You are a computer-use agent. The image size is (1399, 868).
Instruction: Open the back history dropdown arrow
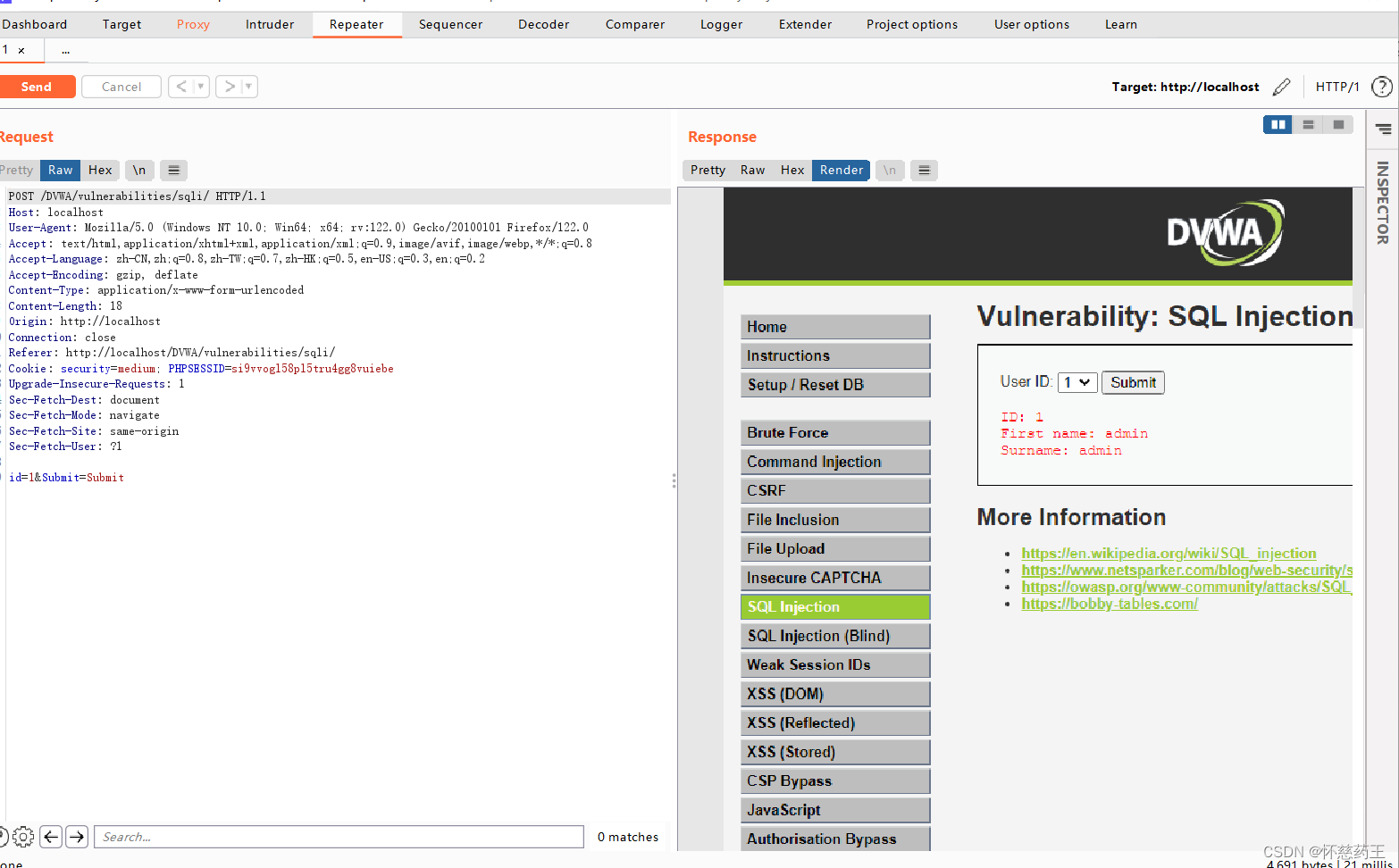pos(201,87)
